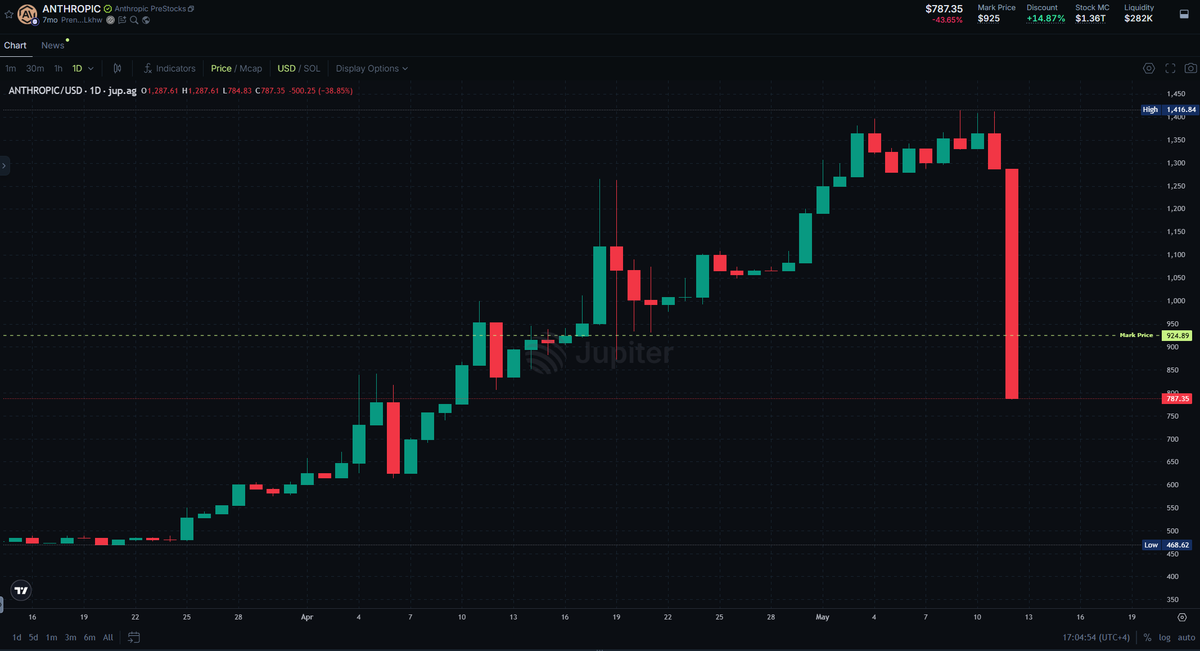Image resolution: width=1200 pixels, height=651 pixels.
Task: Copy the Anthropic PreStocks name
Action: (x=191, y=9)
